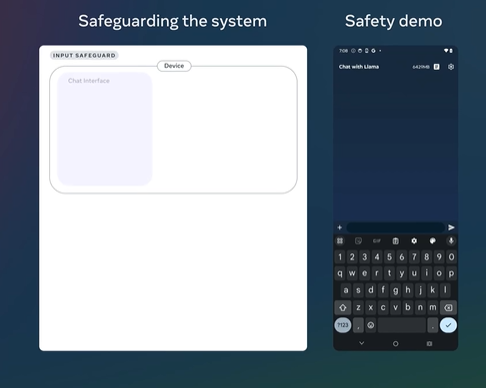
Task: Open settings gear in chat header
Action: tap(451, 67)
